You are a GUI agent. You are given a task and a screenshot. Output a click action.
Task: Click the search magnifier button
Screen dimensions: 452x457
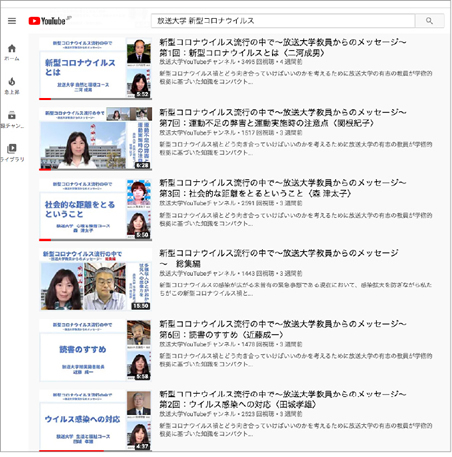click(x=430, y=21)
